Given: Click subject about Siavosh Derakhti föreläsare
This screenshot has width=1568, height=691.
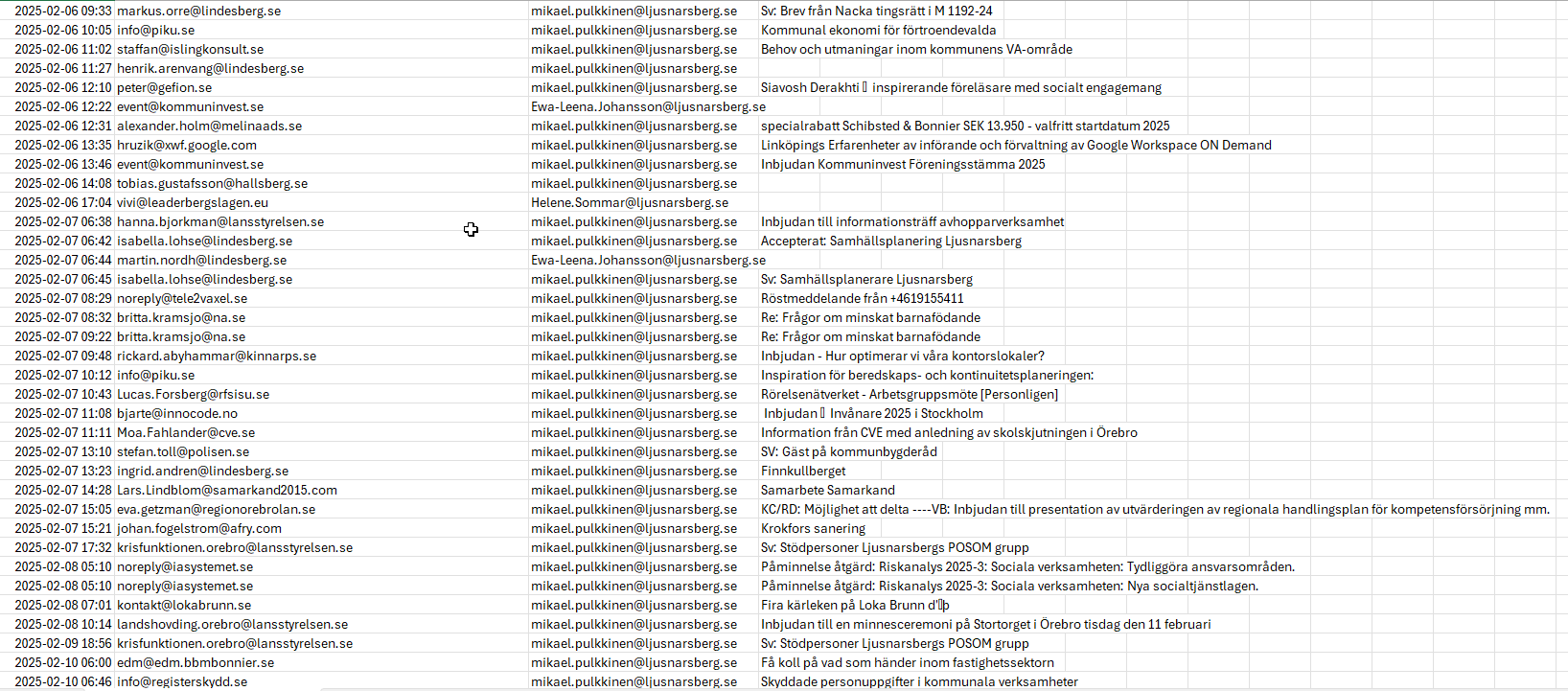Looking at the screenshot, I should coord(960,87).
